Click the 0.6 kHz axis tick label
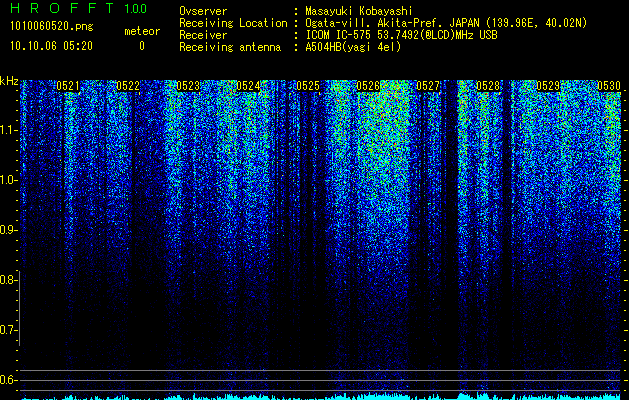This screenshot has width=629, height=400. pyautogui.click(x=8, y=380)
